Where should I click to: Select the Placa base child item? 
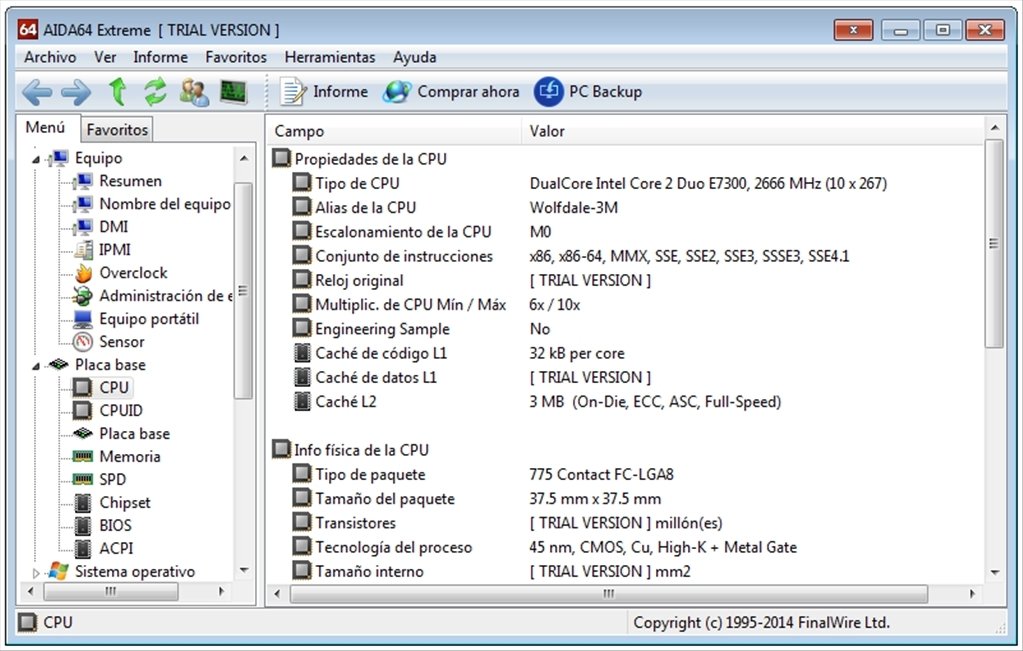coord(121,434)
